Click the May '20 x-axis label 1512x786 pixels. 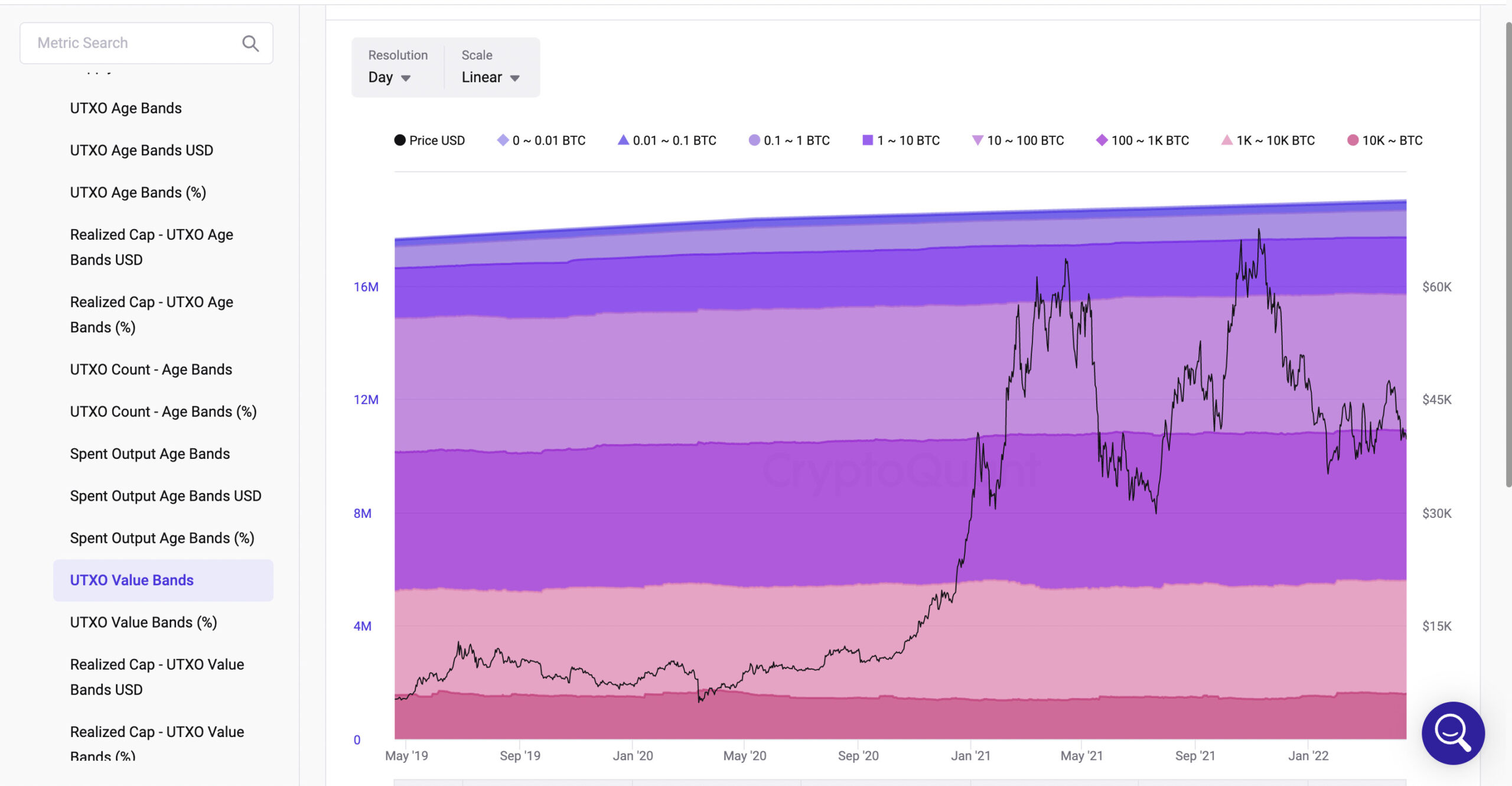pos(745,756)
